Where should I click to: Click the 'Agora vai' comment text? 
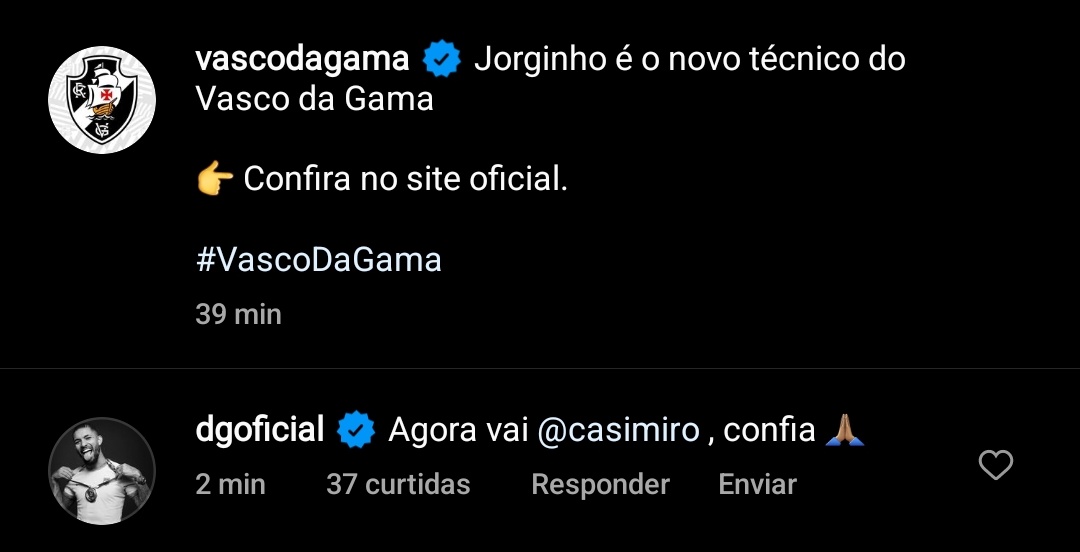458,431
